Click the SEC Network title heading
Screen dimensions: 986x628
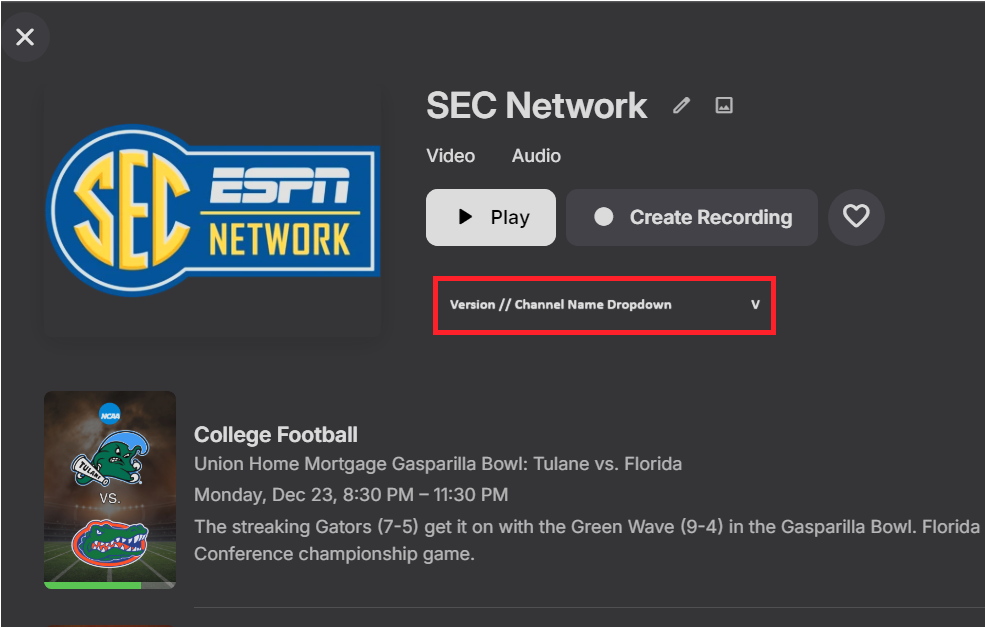pyautogui.click(x=537, y=105)
